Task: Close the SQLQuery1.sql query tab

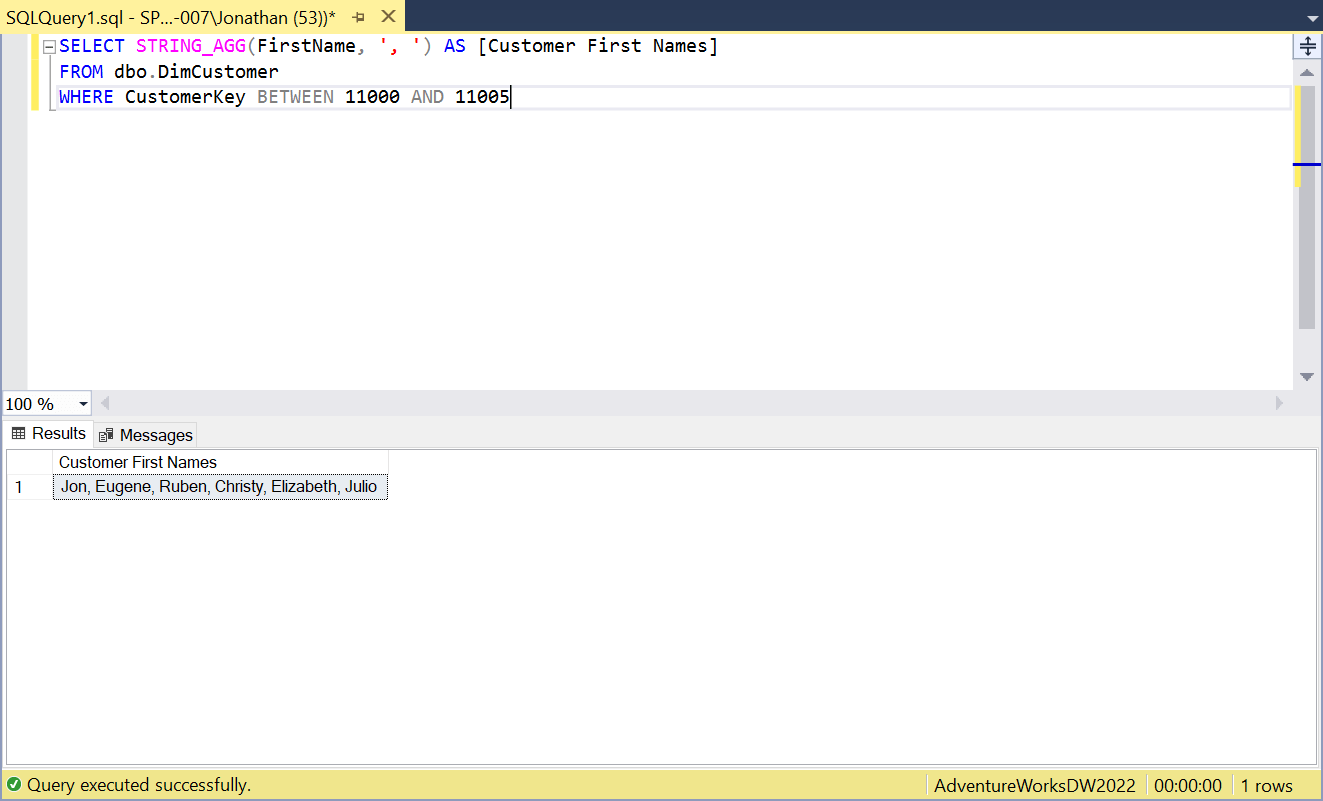Action: point(389,17)
